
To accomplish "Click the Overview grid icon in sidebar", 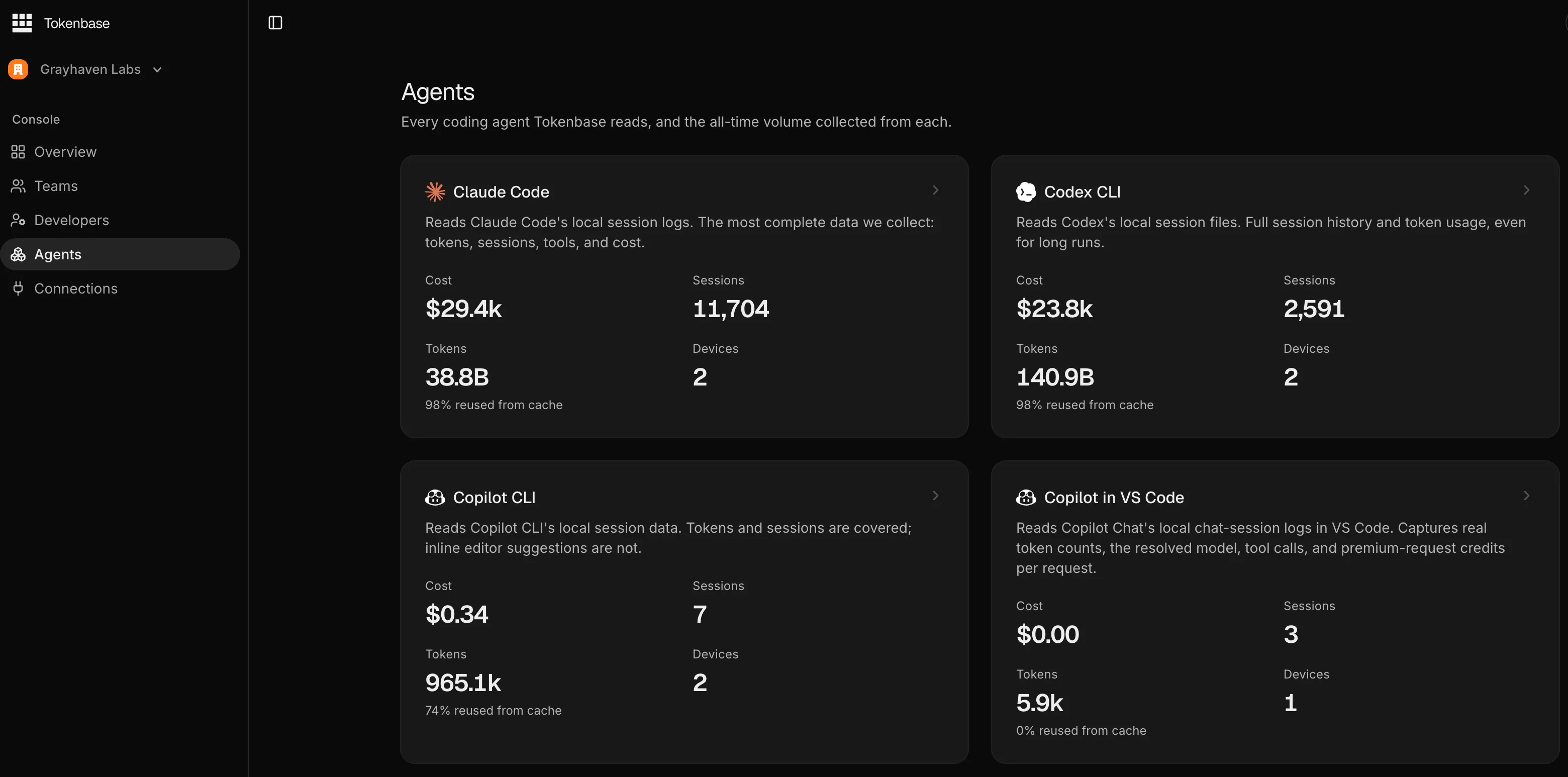I will pos(18,152).
